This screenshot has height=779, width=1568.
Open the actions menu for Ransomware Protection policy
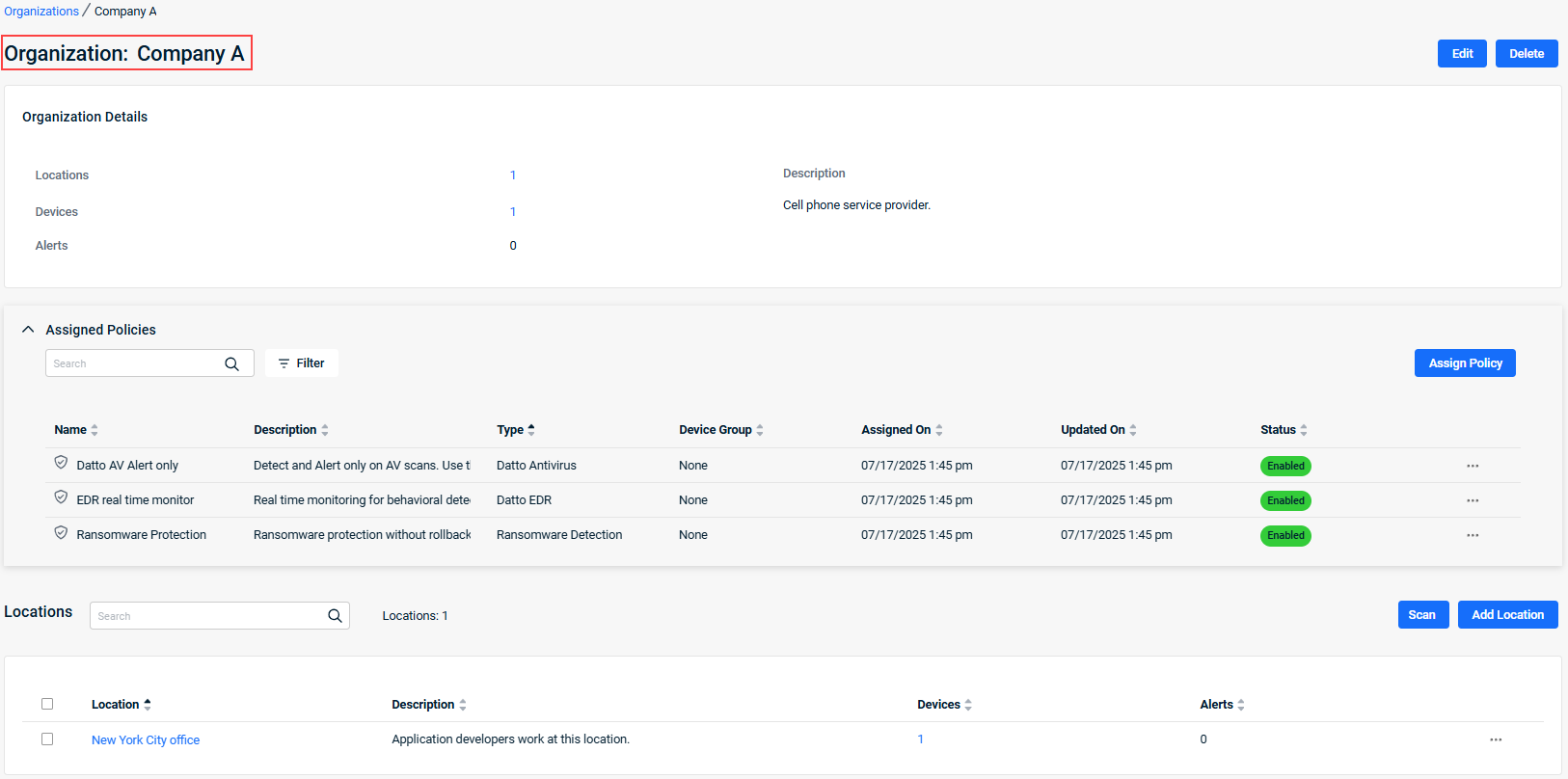coord(1473,535)
